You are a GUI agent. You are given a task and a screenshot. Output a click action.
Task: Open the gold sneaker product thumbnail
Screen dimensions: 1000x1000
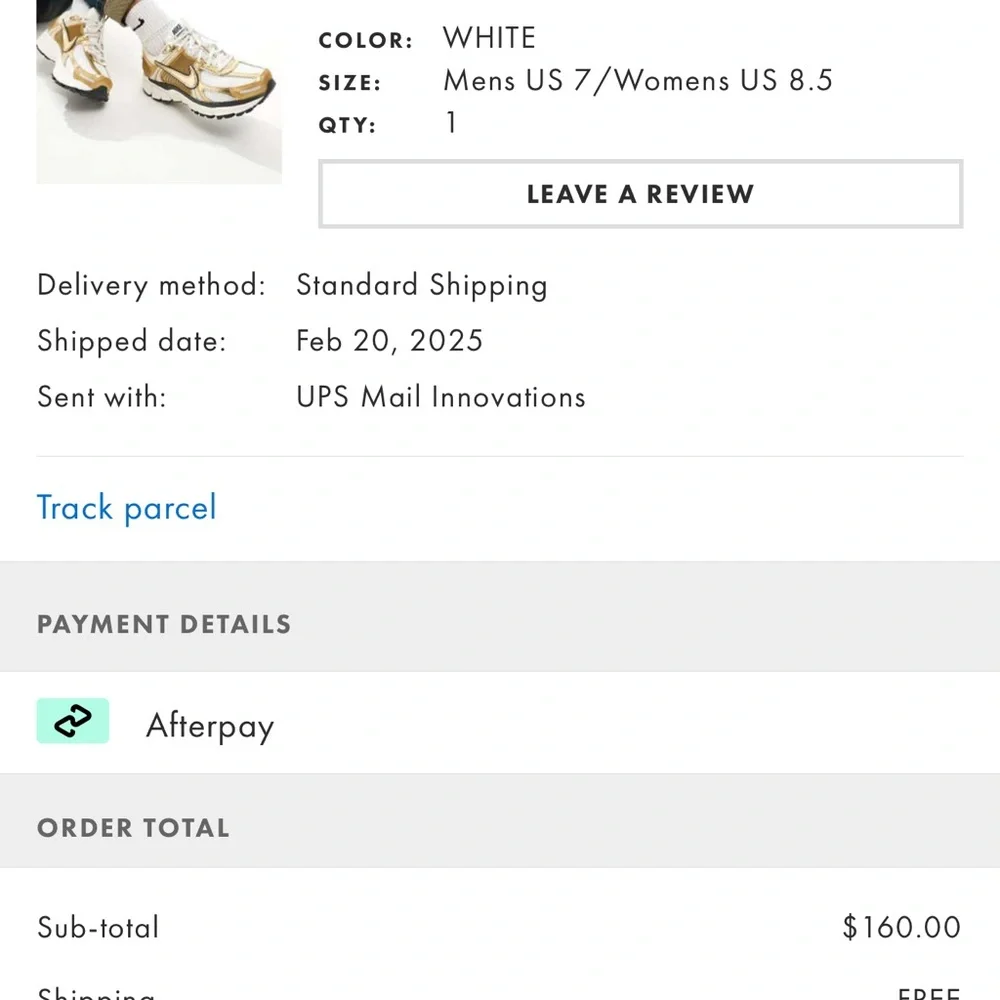159,92
